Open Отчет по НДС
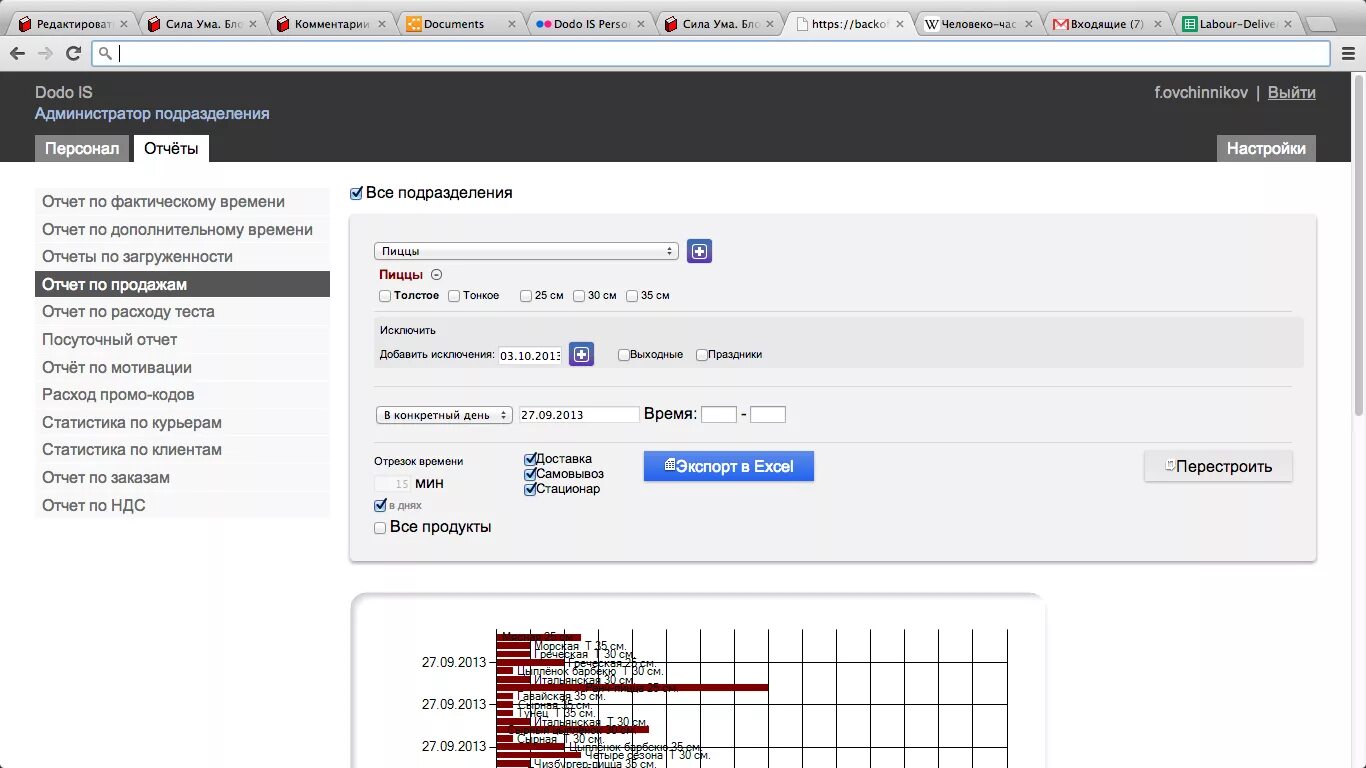Screen dimensions: 1366x768 click(x=182, y=505)
